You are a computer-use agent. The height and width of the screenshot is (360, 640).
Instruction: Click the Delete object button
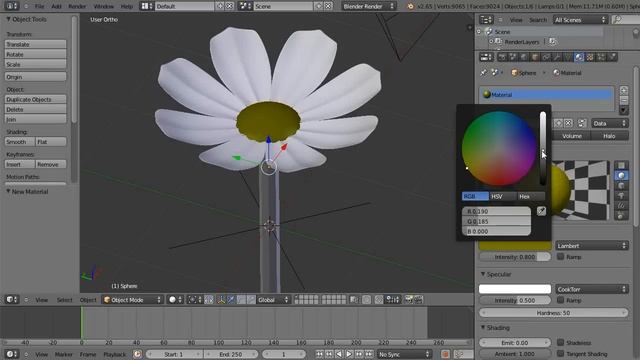36,109
